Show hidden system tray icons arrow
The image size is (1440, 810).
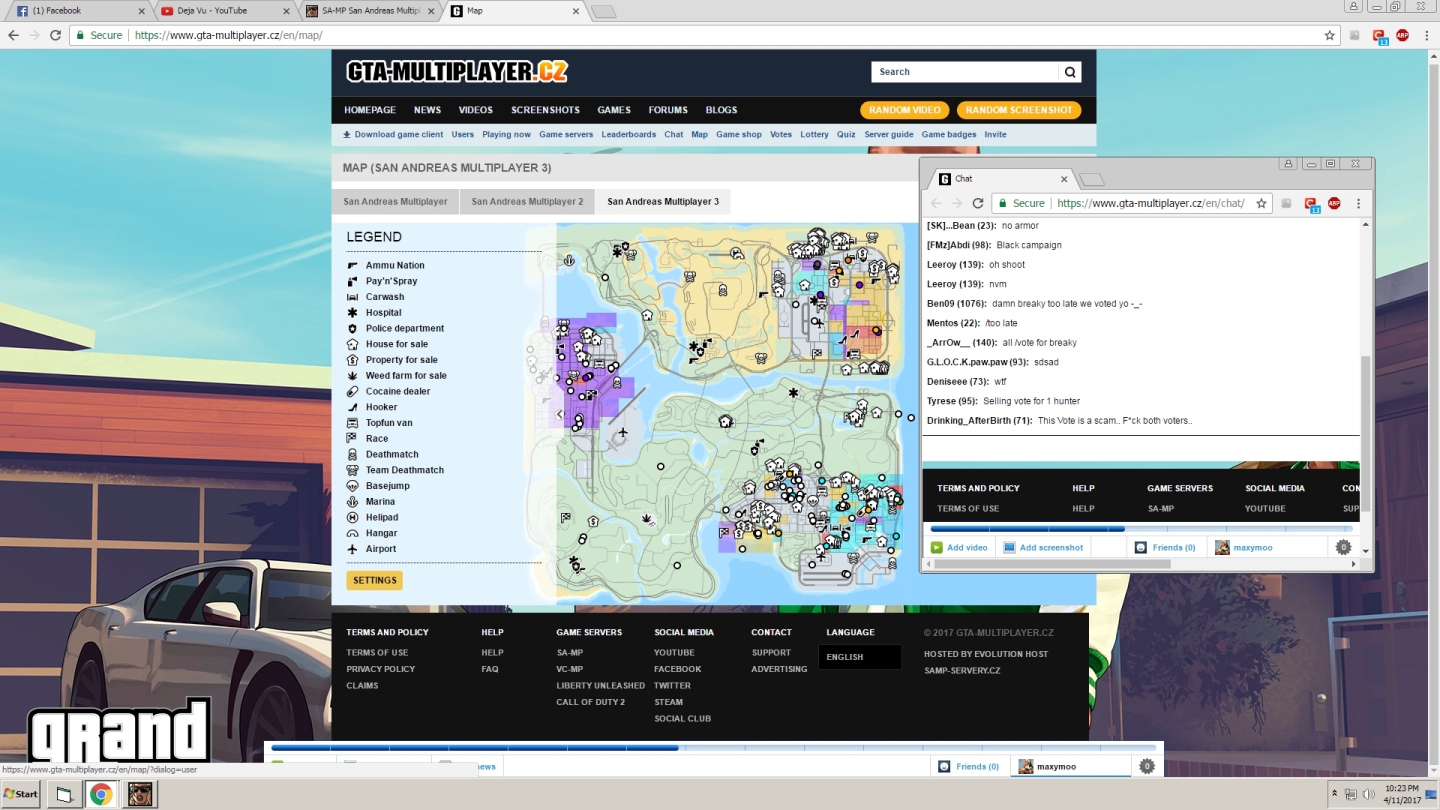click(1334, 794)
